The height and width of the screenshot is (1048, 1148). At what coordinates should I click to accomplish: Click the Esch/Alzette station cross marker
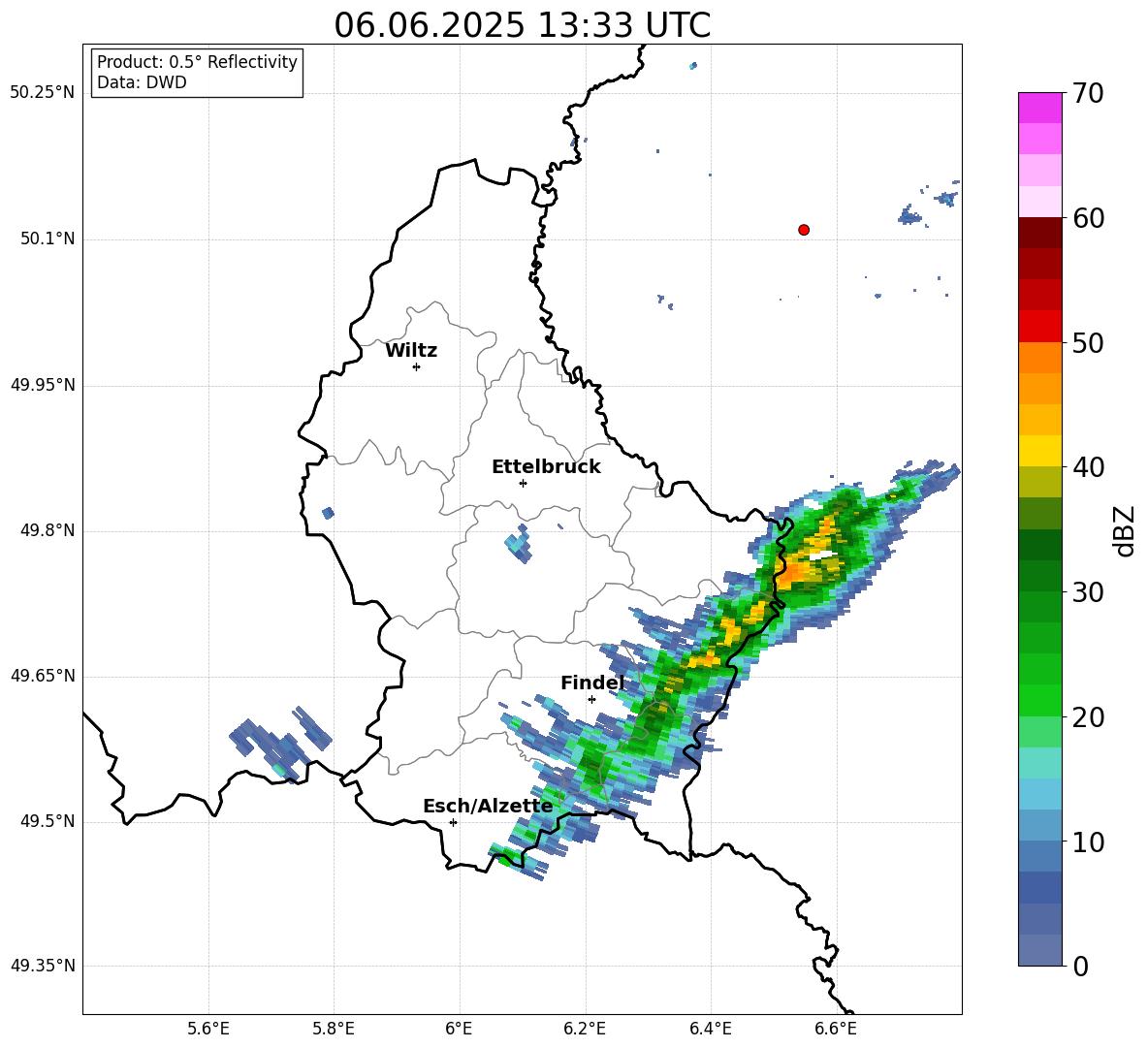(453, 822)
